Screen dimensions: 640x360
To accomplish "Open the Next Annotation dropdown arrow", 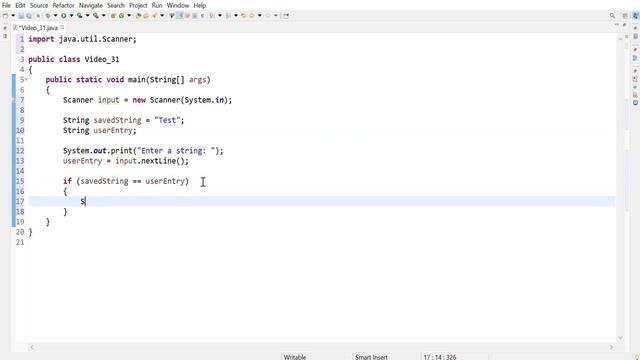I will pos(220,16).
